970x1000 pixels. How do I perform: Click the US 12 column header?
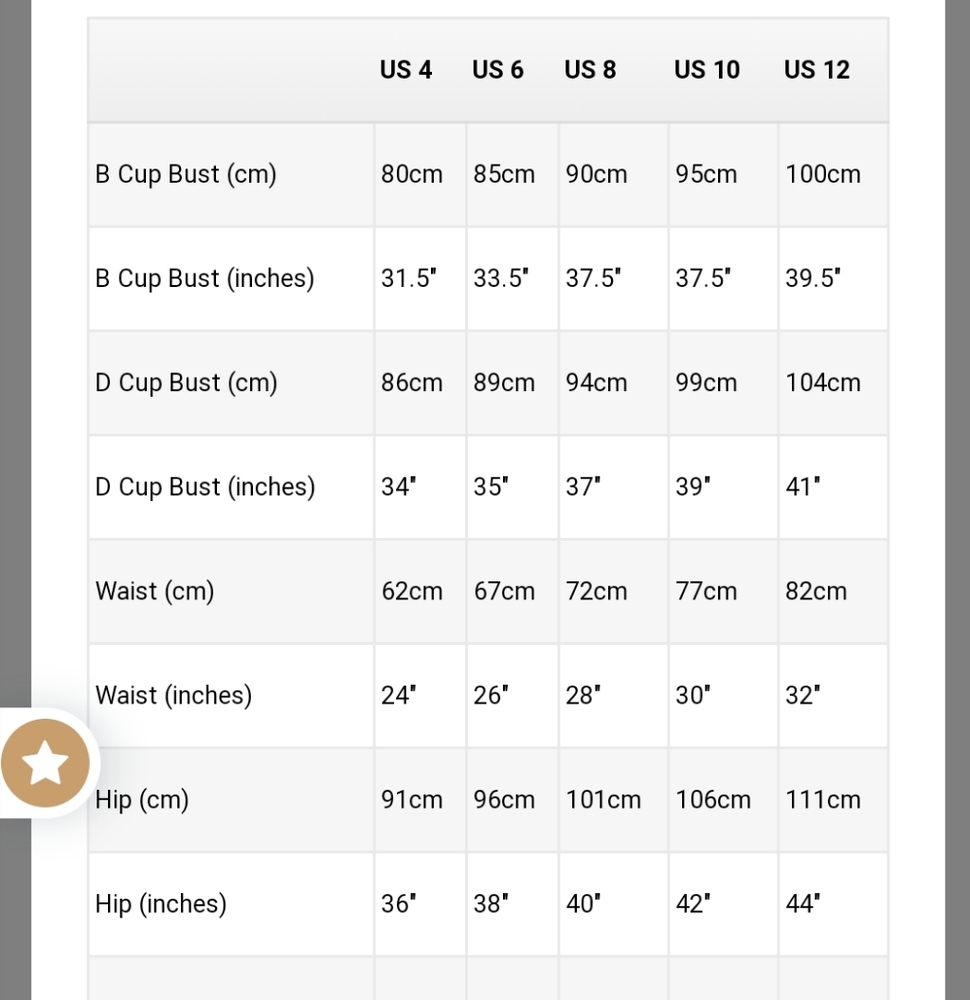point(817,70)
